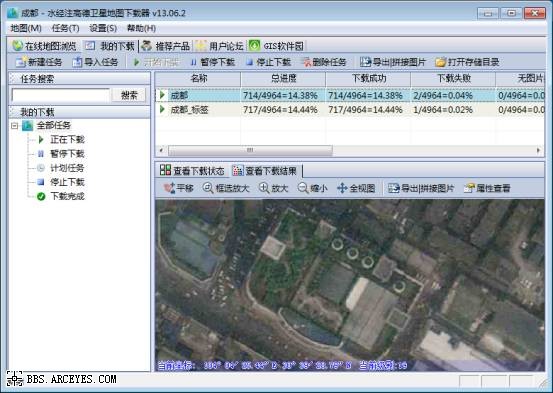Click the 删除任务 icon in toolbar
Viewport: 553px width, 393px height.
[x=307, y=62]
